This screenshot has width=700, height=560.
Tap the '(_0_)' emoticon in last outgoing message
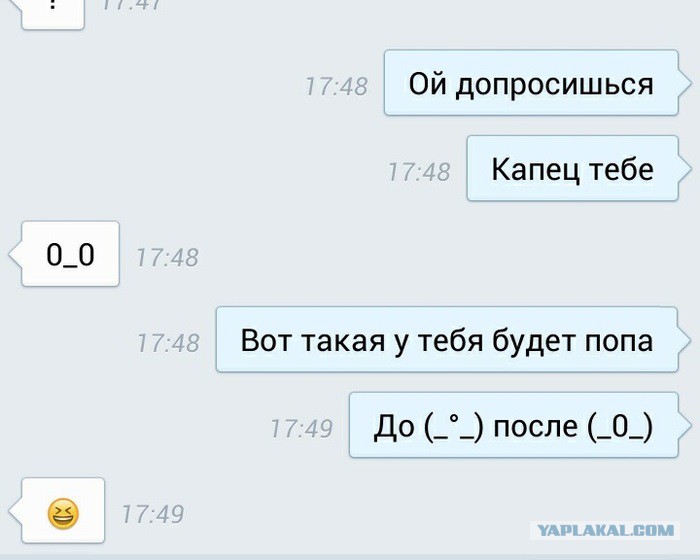(620, 427)
